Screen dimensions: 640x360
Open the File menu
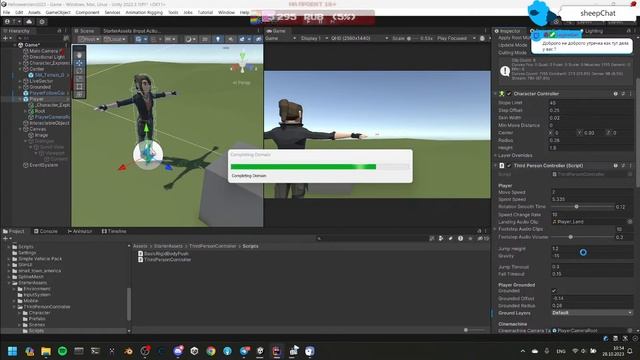tap(7, 12)
